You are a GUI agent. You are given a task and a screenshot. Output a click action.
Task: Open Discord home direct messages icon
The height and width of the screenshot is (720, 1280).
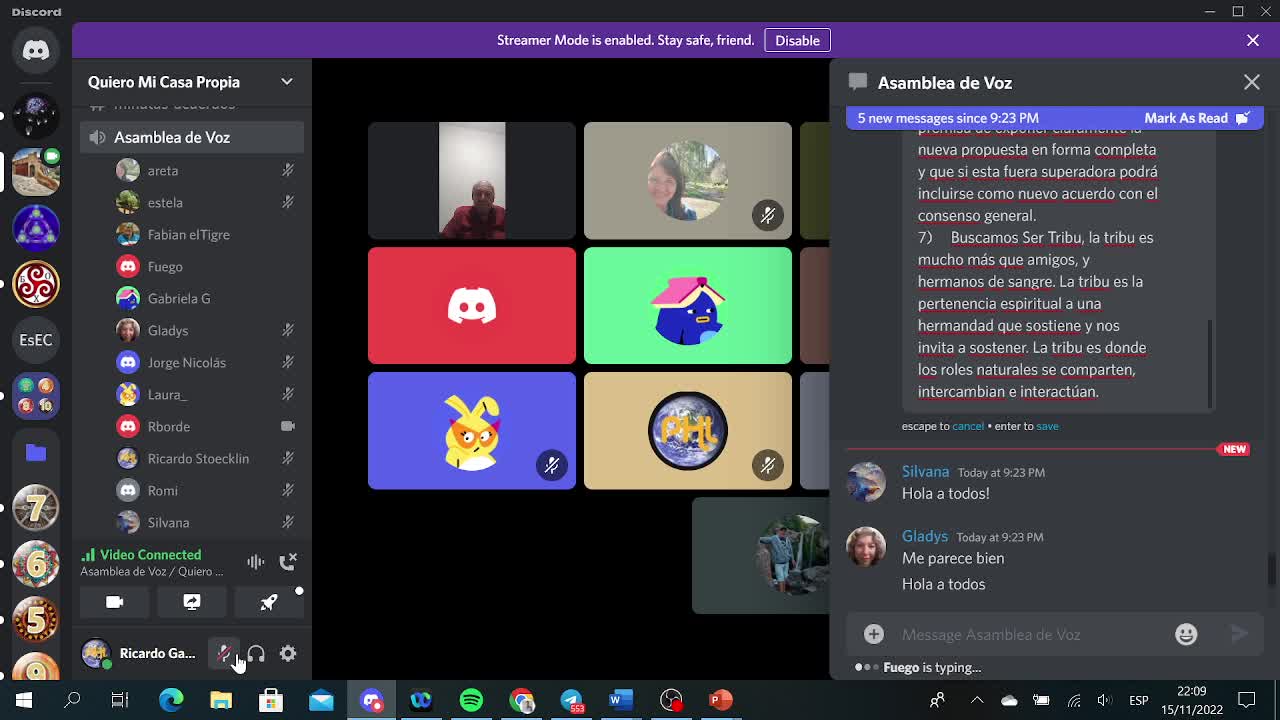(36, 50)
